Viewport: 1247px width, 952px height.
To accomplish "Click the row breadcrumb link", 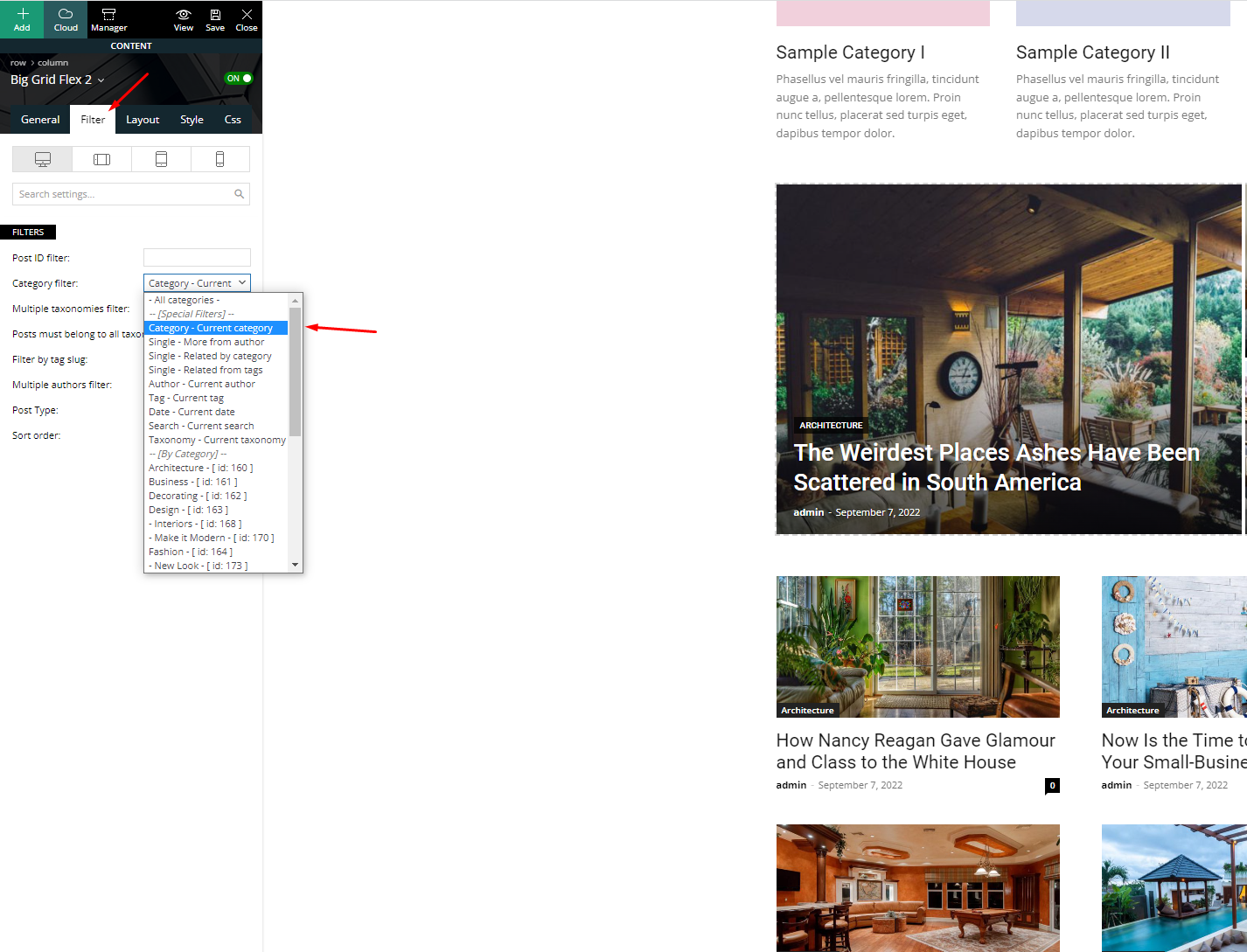I will 18,63.
